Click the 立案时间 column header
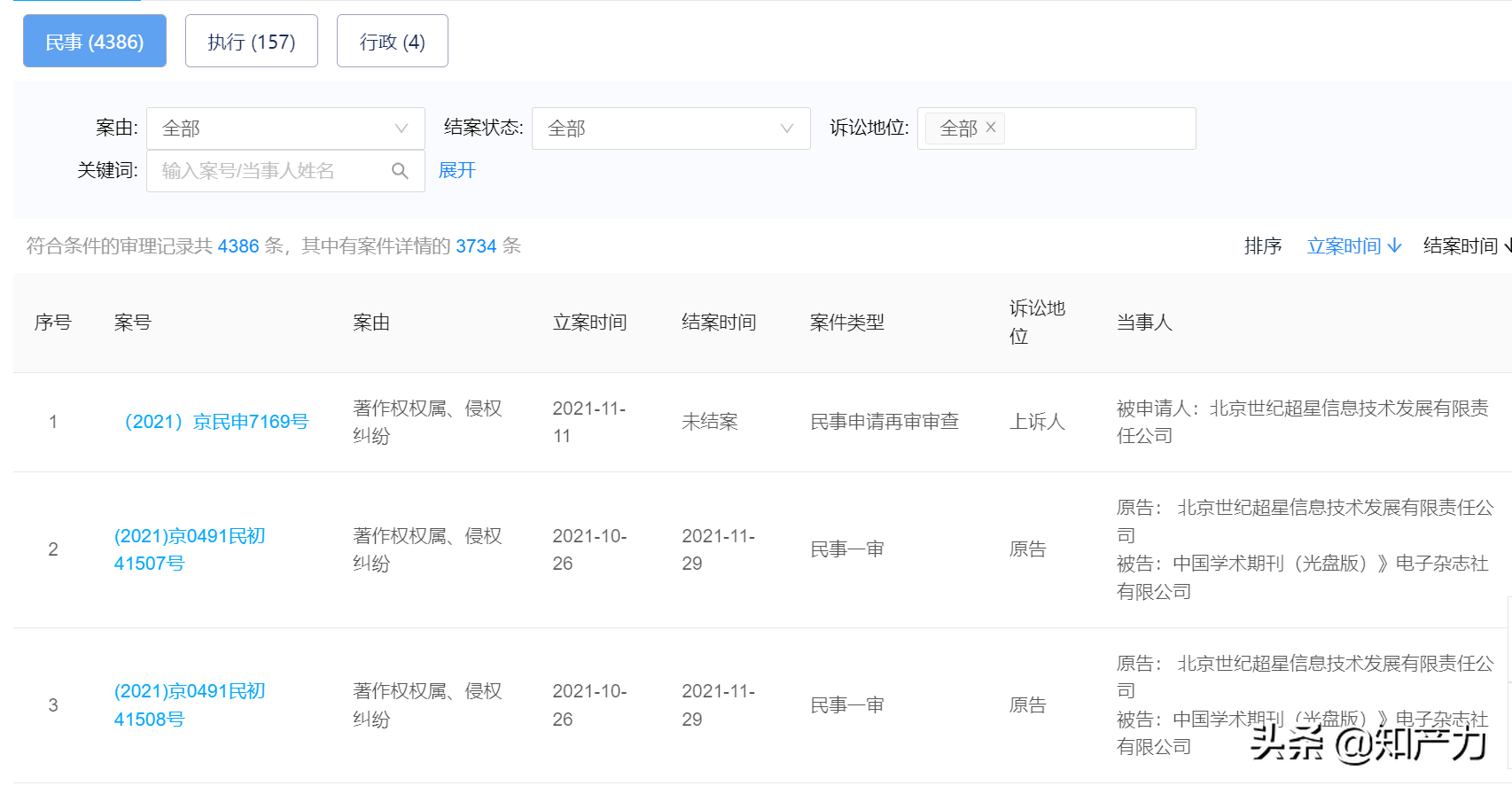This screenshot has width=1512, height=786. point(590,323)
